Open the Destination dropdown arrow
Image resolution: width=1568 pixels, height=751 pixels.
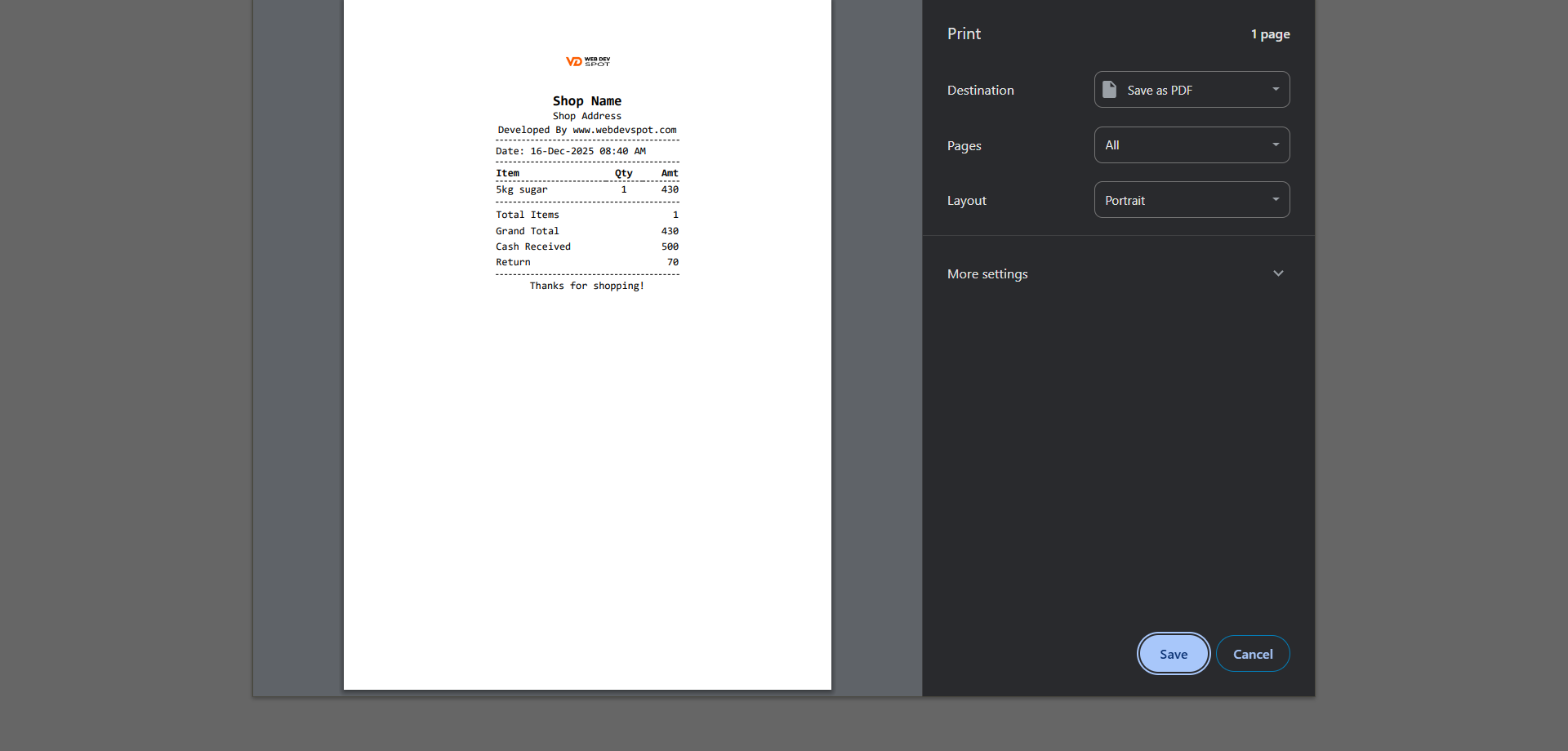tap(1275, 90)
